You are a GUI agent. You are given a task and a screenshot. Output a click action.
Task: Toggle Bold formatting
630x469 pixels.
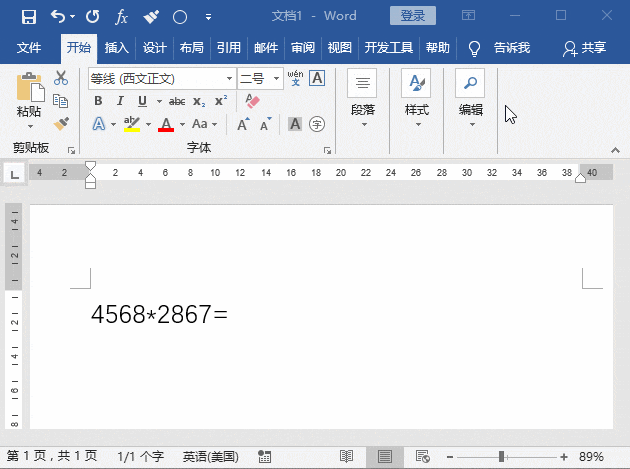[x=98, y=101]
